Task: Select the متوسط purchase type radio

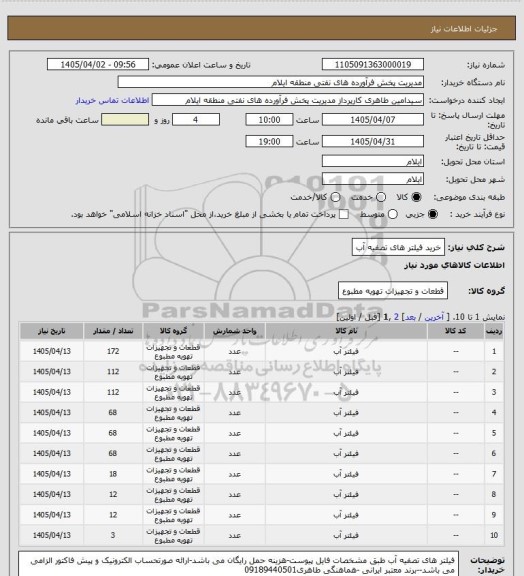Action: [393, 214]
